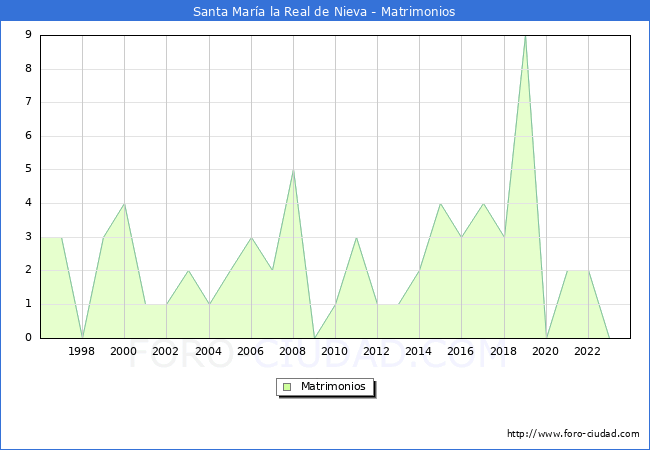Click the 2019 peak data point at 9
Viewport: 650px width, 450px height.
point(525,36)
